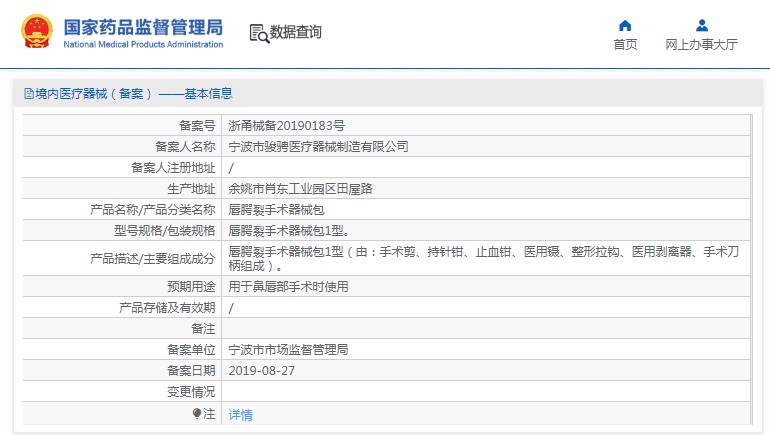Click the 备案单位 row label
Image resolution: width=770 pixels, height=435 pixels.
192,350
